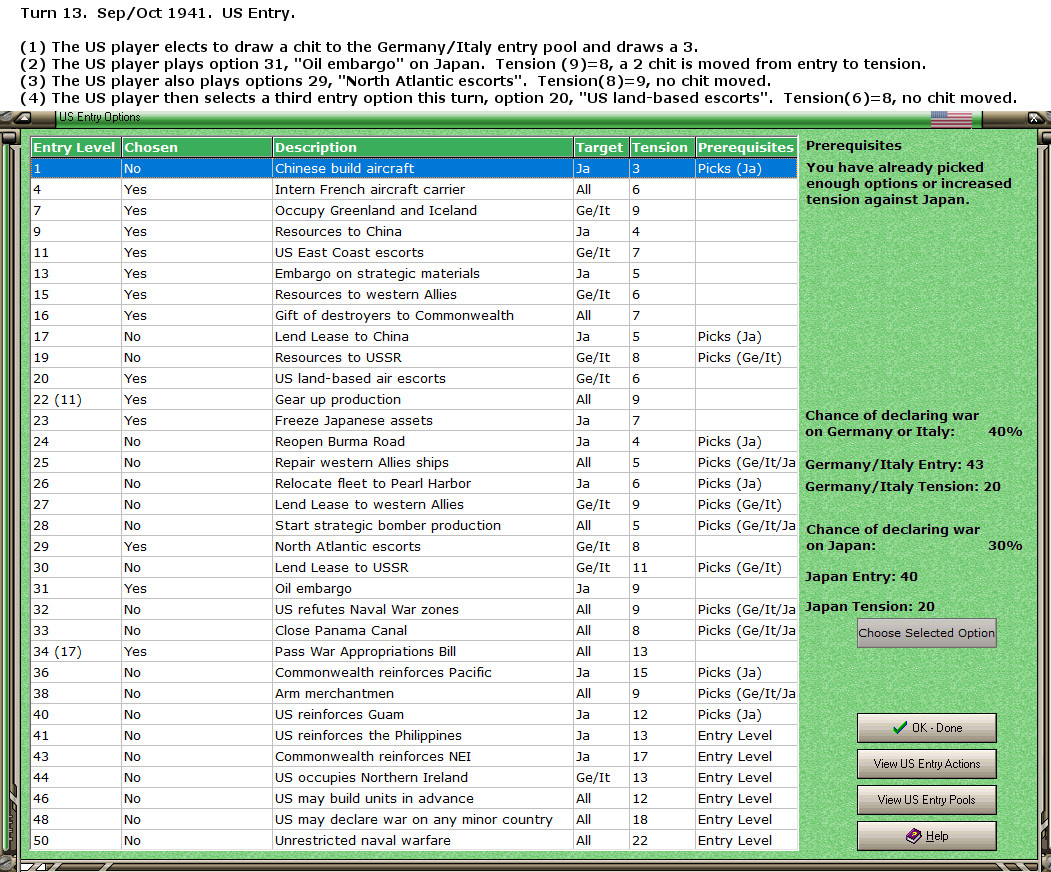Select the Intern French aircraft carrier option
The image size is (1051, 872).
point(414,190)
